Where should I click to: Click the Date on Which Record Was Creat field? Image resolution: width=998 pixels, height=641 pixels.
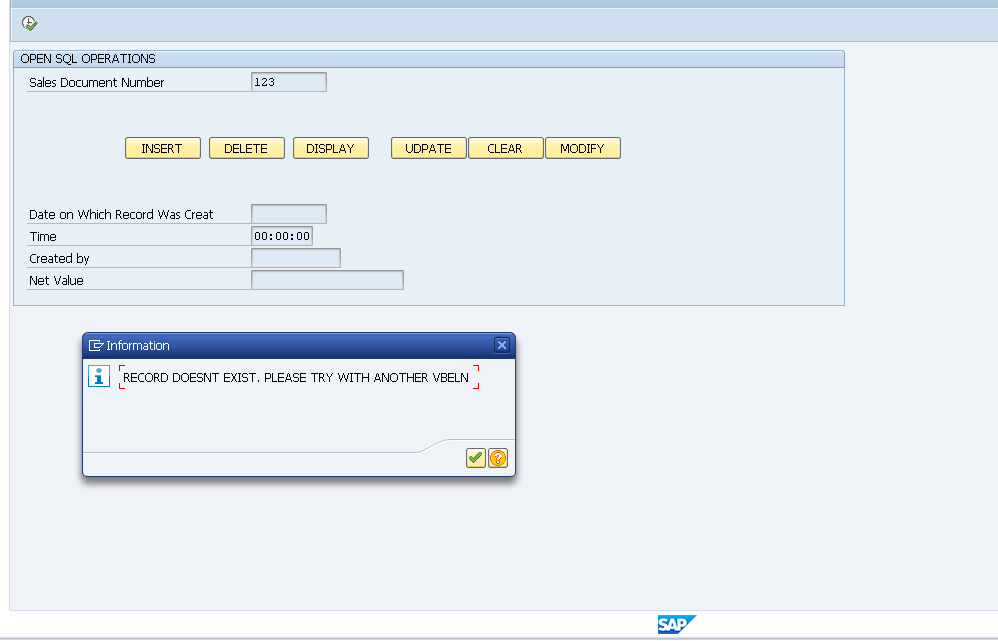[x=288, y=213]
